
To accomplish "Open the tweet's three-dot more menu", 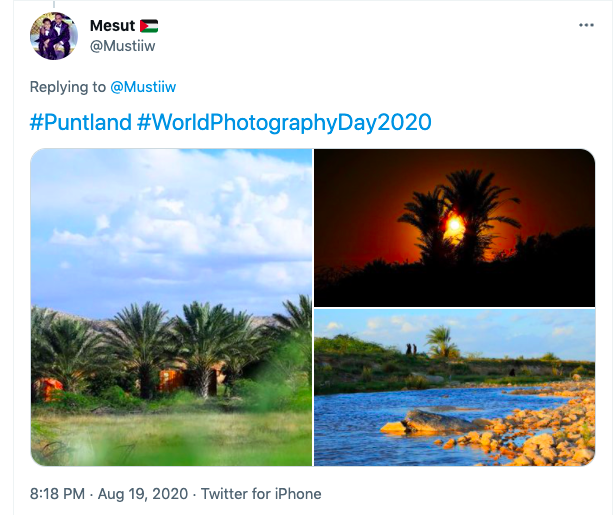I will (x=586, y=25).
